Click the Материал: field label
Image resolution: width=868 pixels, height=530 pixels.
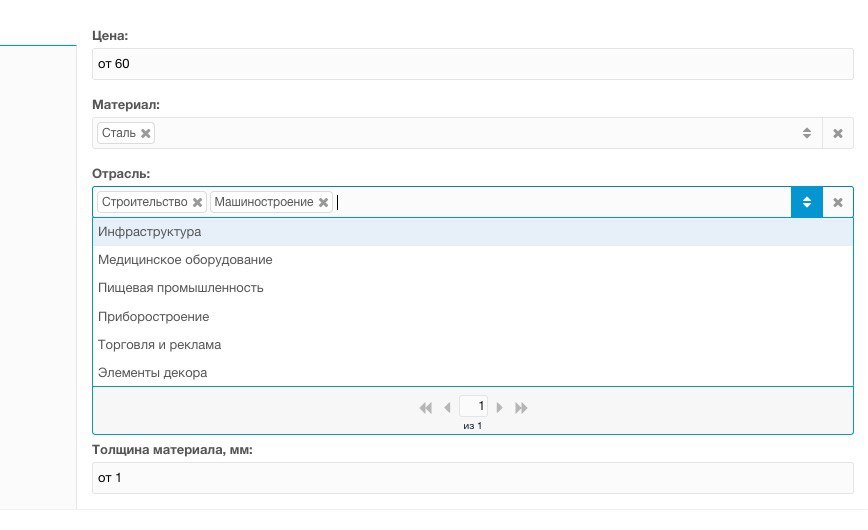pos(126,105)
